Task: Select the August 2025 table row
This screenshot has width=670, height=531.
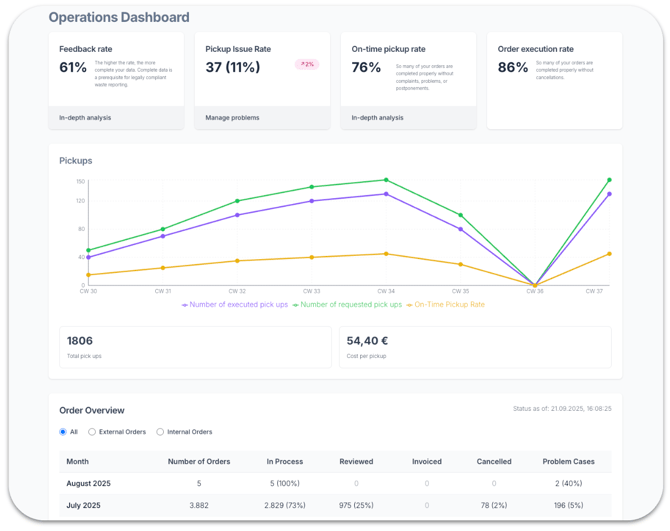Action: pyautogui.click(x=88, y=483)
